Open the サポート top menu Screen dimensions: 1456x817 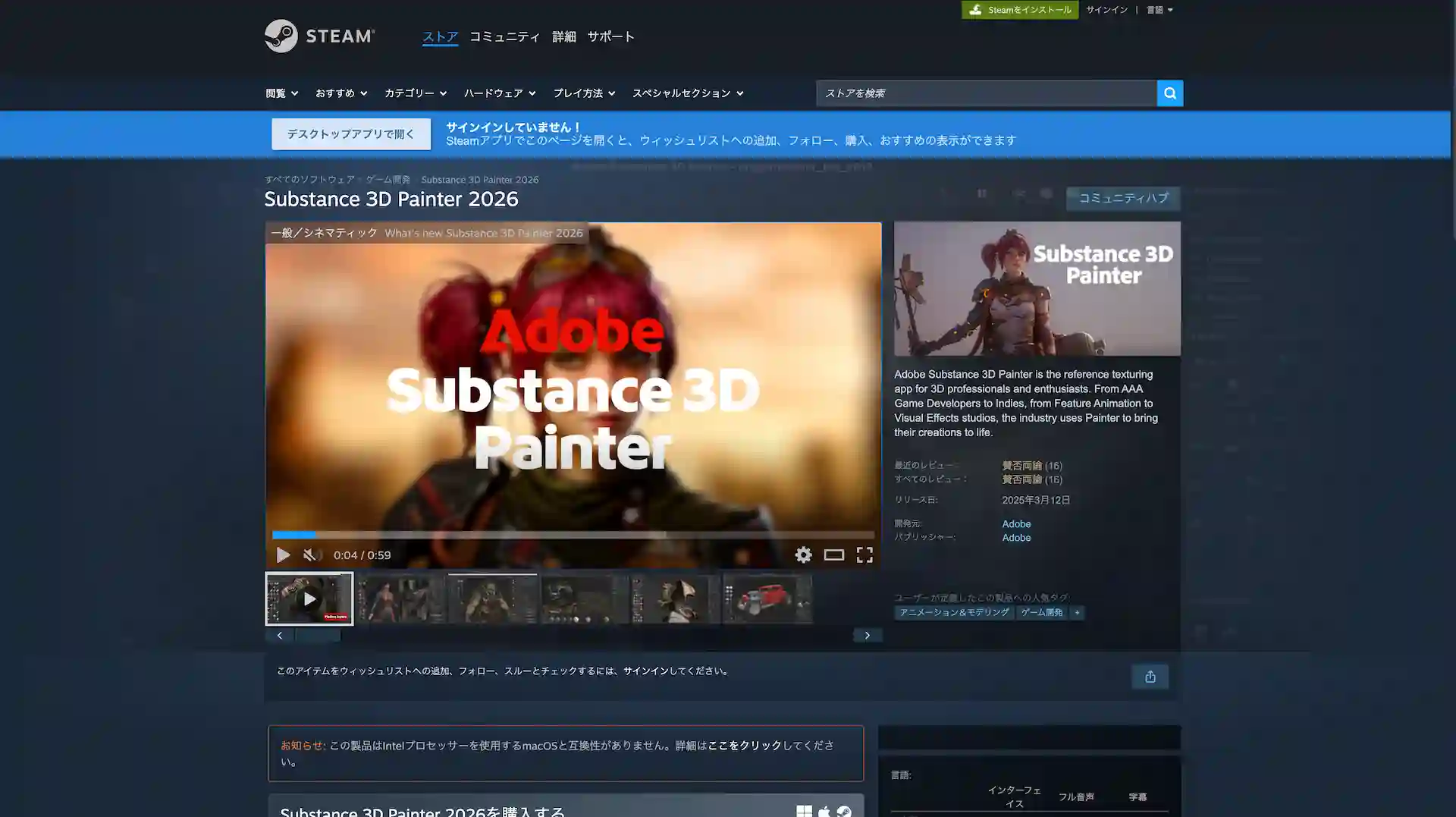click(x=610, y=36)
